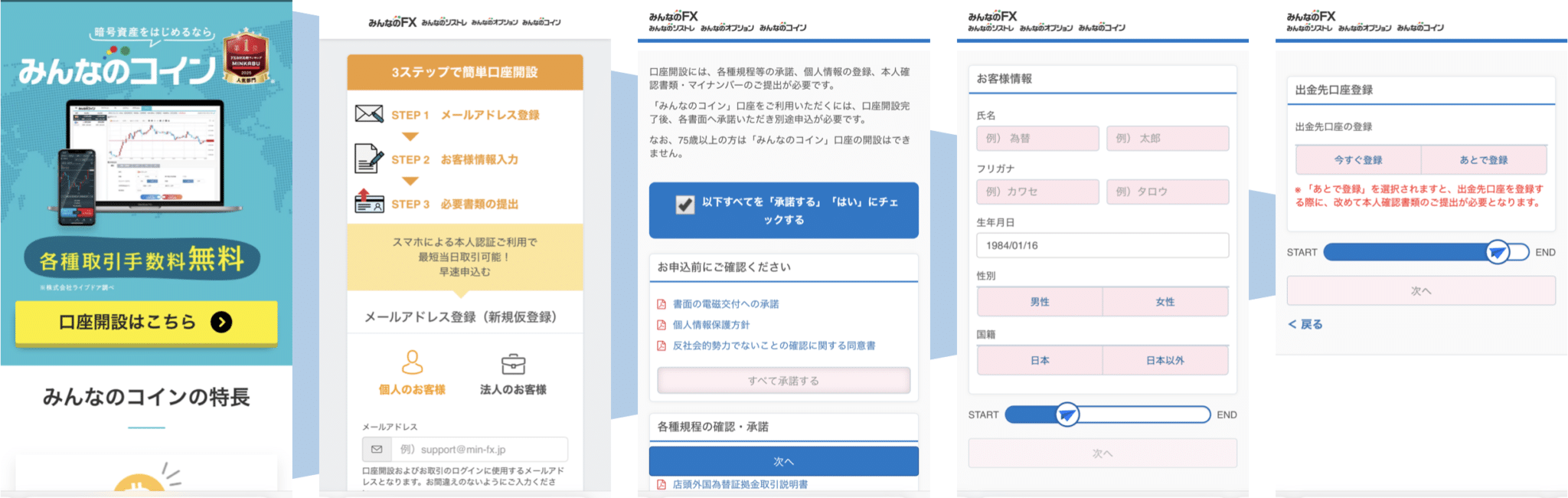This screenshot has height=498, width=1568.
Task: Tap 次へ button on the お客様情報 screen
Action: tap(1102, 454)
